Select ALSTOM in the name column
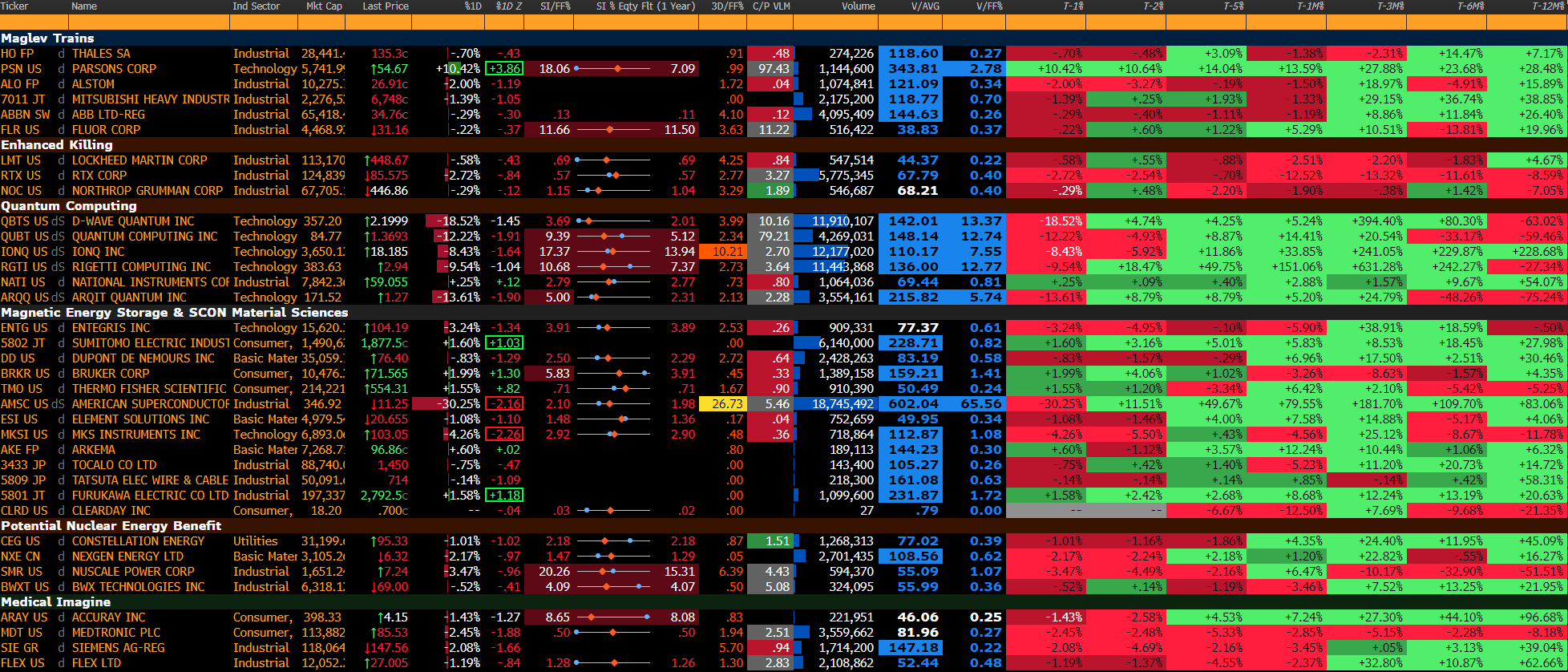The height and width of the screenshot is (672, 1568). pos(93,84)
